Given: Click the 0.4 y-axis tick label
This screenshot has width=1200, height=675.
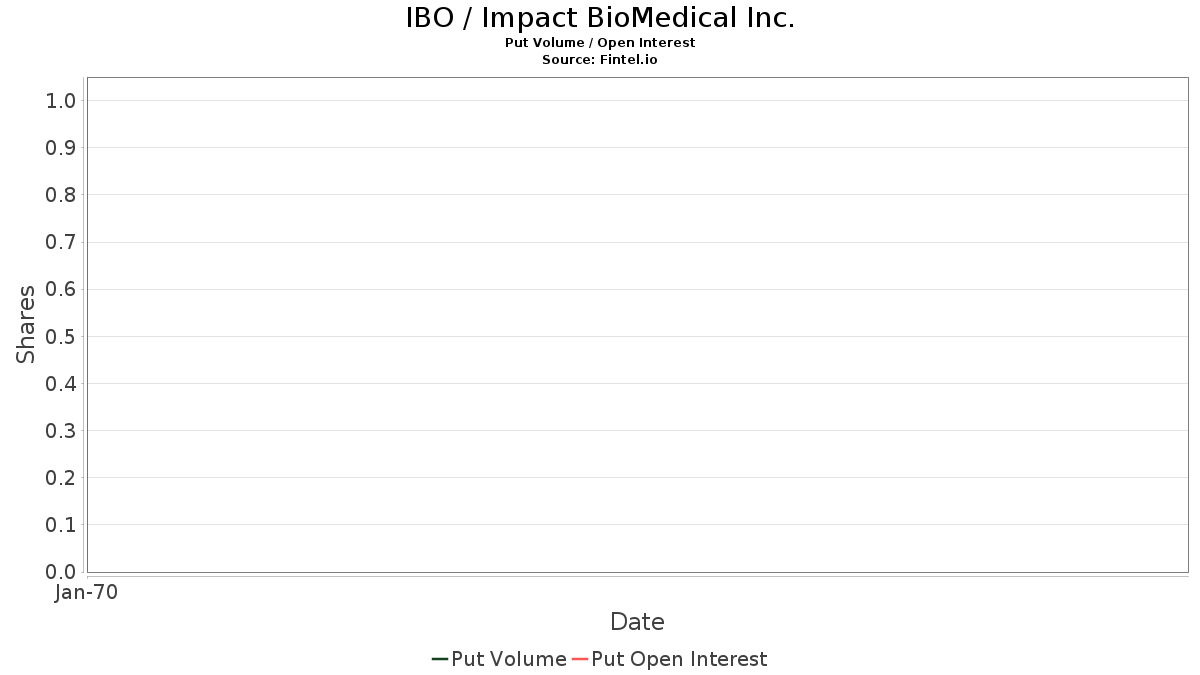Looking at the screenshot, I should coord(61,384).
